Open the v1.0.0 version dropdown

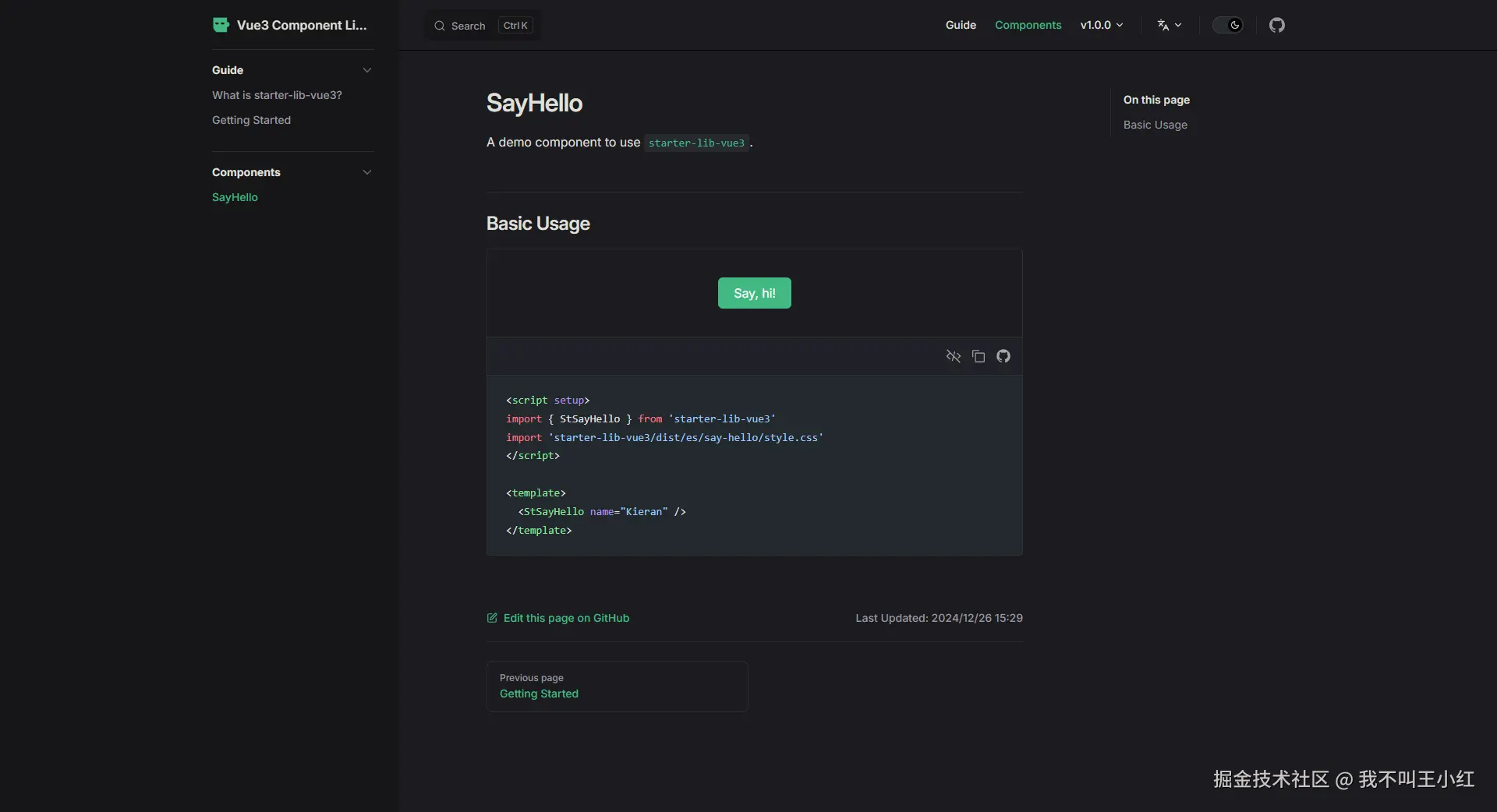pos(1101,25)
